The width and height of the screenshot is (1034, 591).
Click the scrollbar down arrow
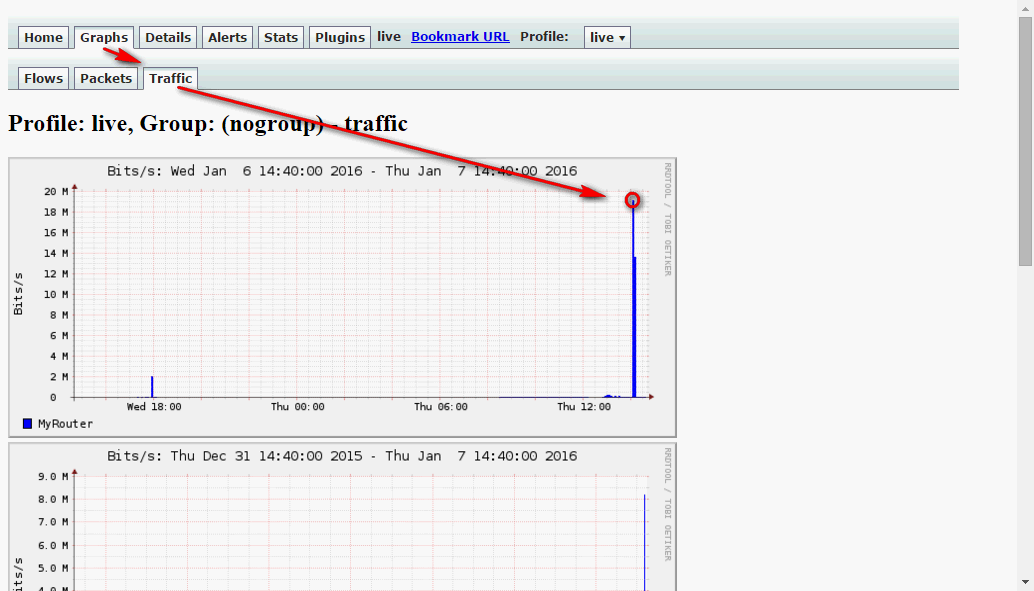[x=1025, y=584]
